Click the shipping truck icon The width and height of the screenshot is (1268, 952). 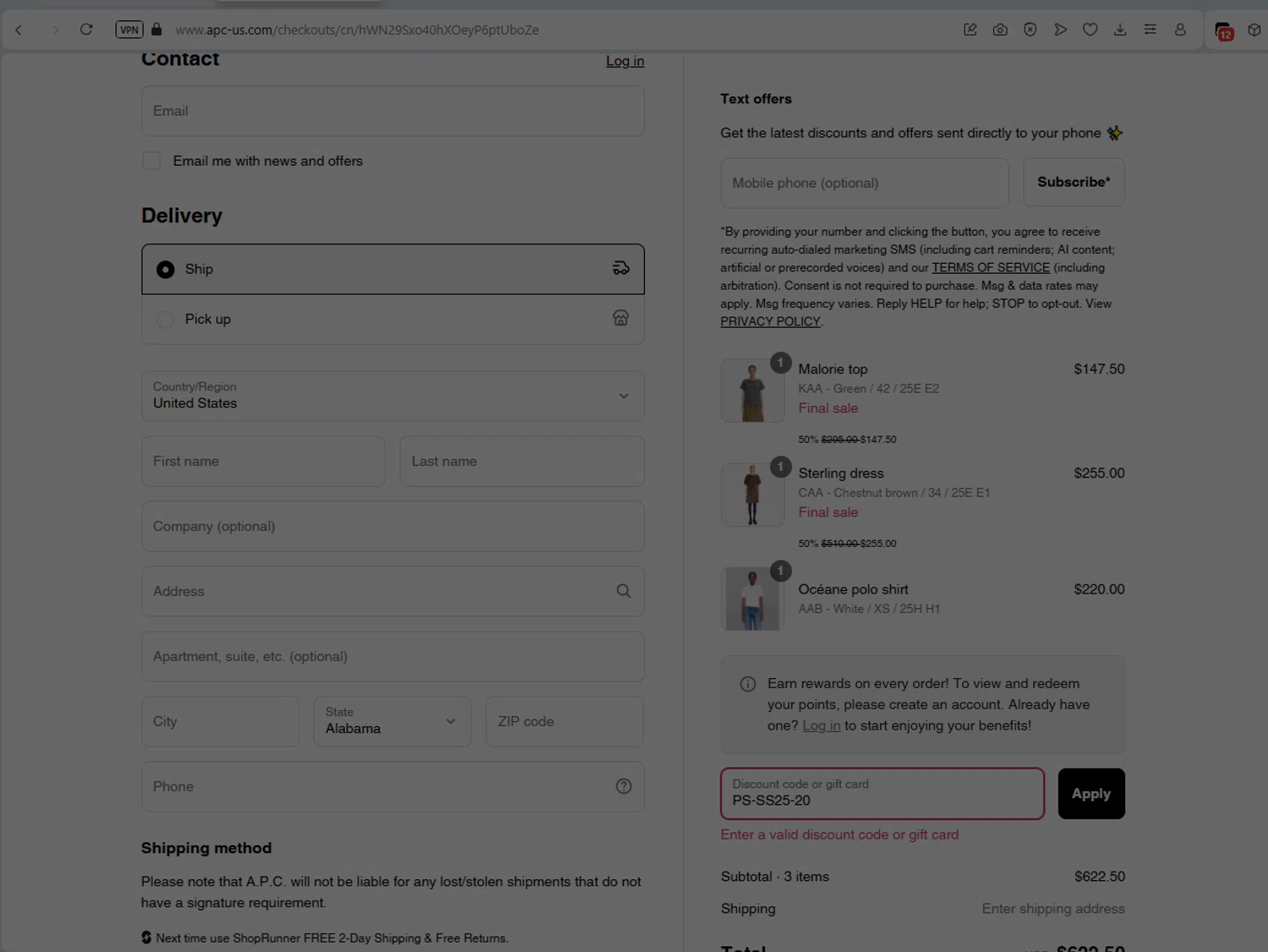pos(620,268)
